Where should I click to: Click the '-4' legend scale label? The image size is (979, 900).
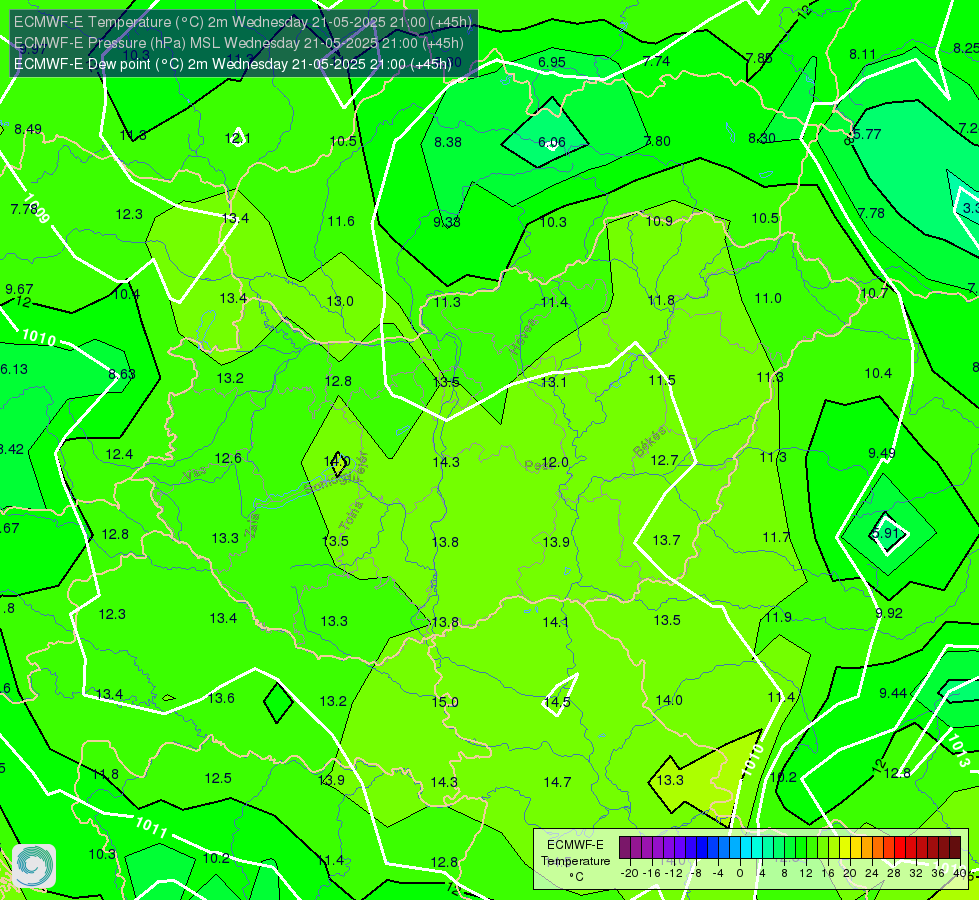coord(718,873)
